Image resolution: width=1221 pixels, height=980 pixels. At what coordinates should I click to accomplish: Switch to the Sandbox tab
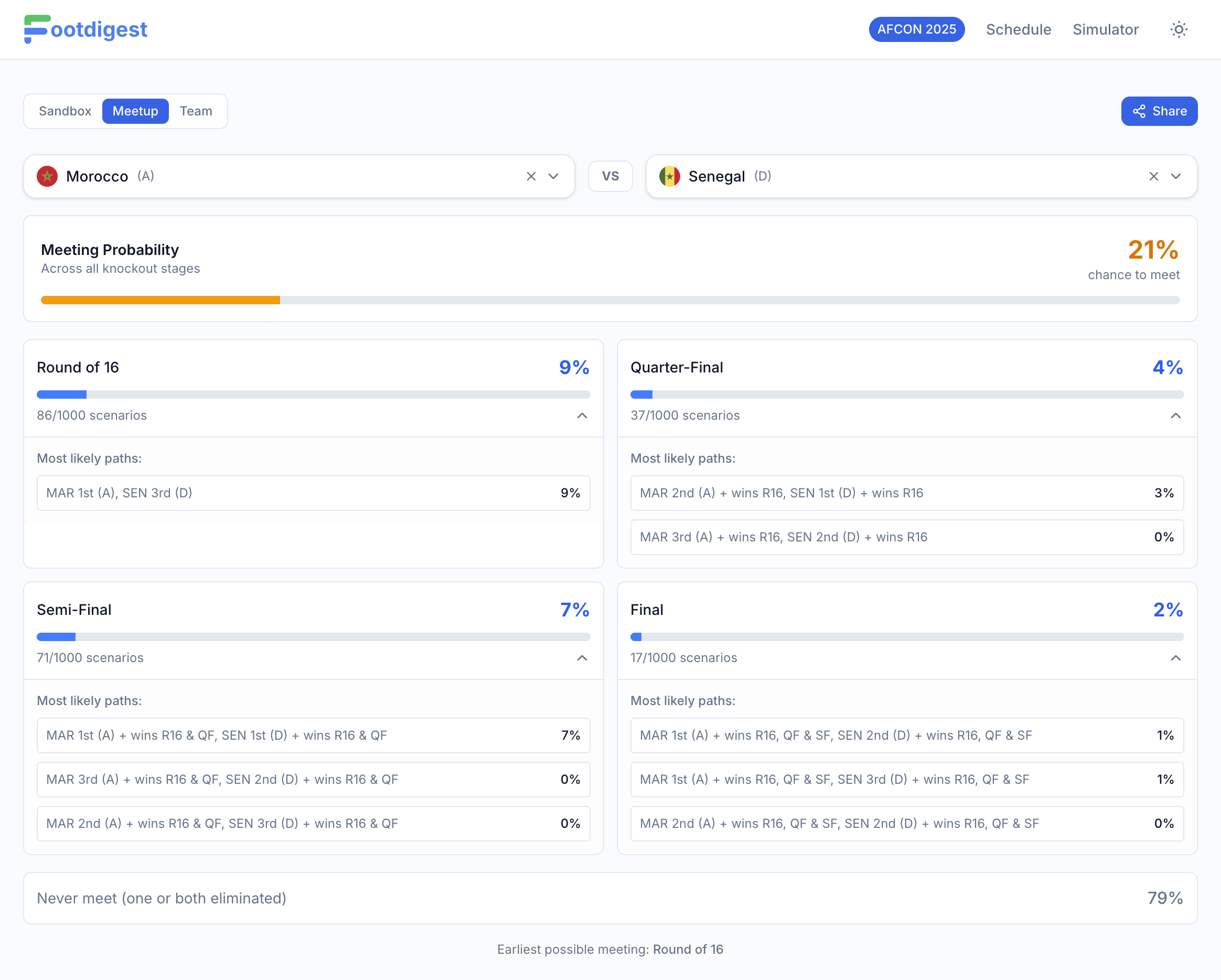tap(65, 111)
